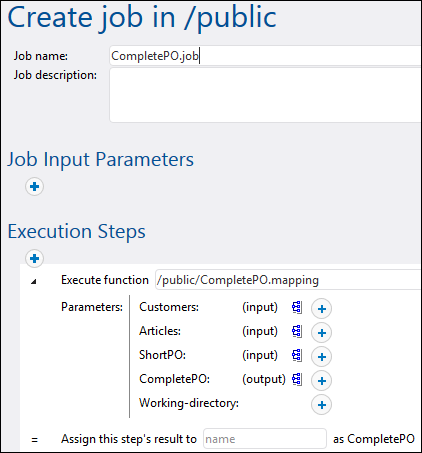The height and width of the screenshot is (453, 422).
Task: Click the Execution Steps heading
Action: tap(76, 231)
